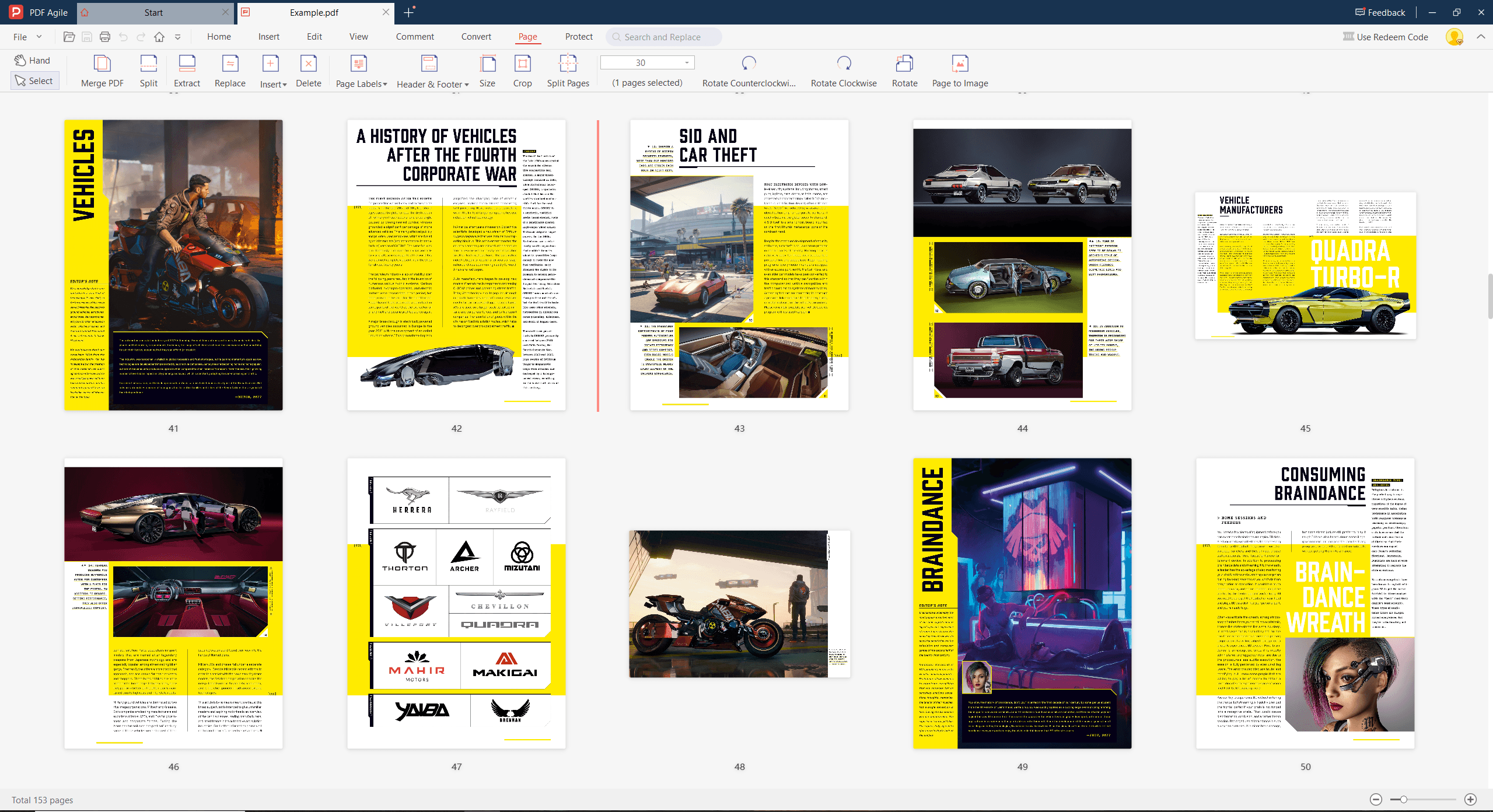Click the Save icon
Screen dimensions: 1493x812
coord(87,37)
